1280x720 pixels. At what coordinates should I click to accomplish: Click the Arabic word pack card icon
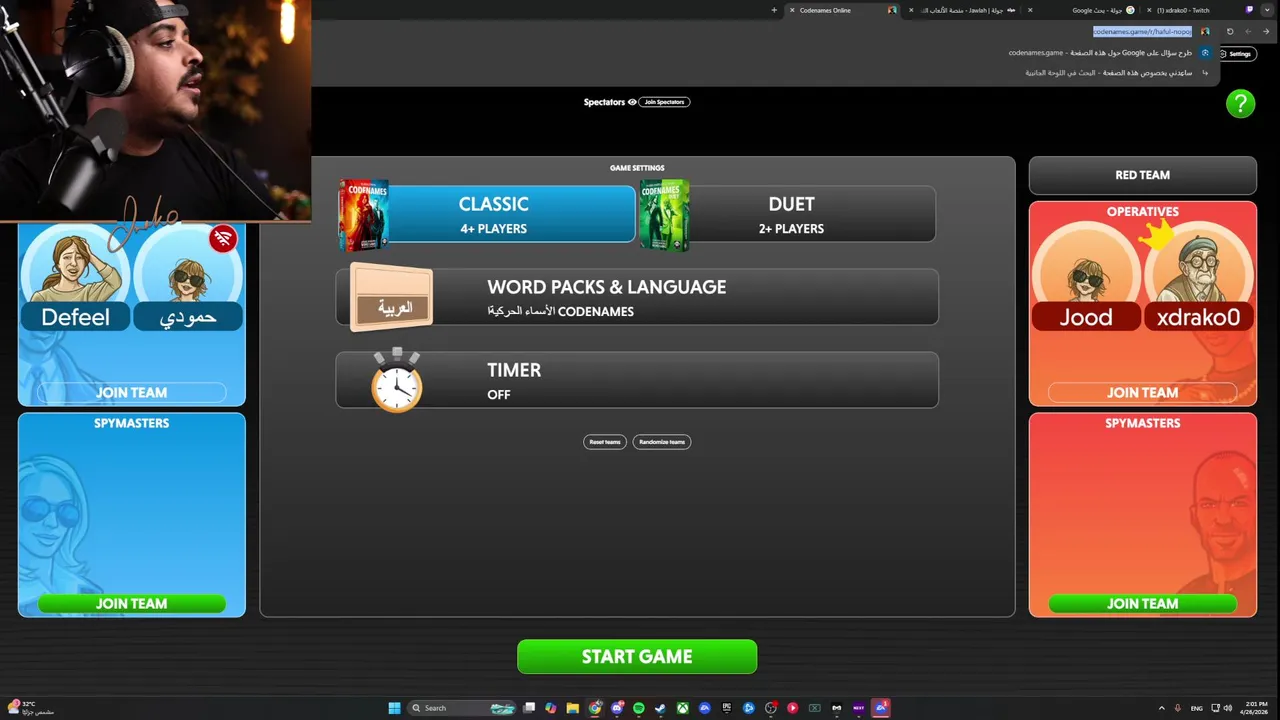tap(392, 298)
